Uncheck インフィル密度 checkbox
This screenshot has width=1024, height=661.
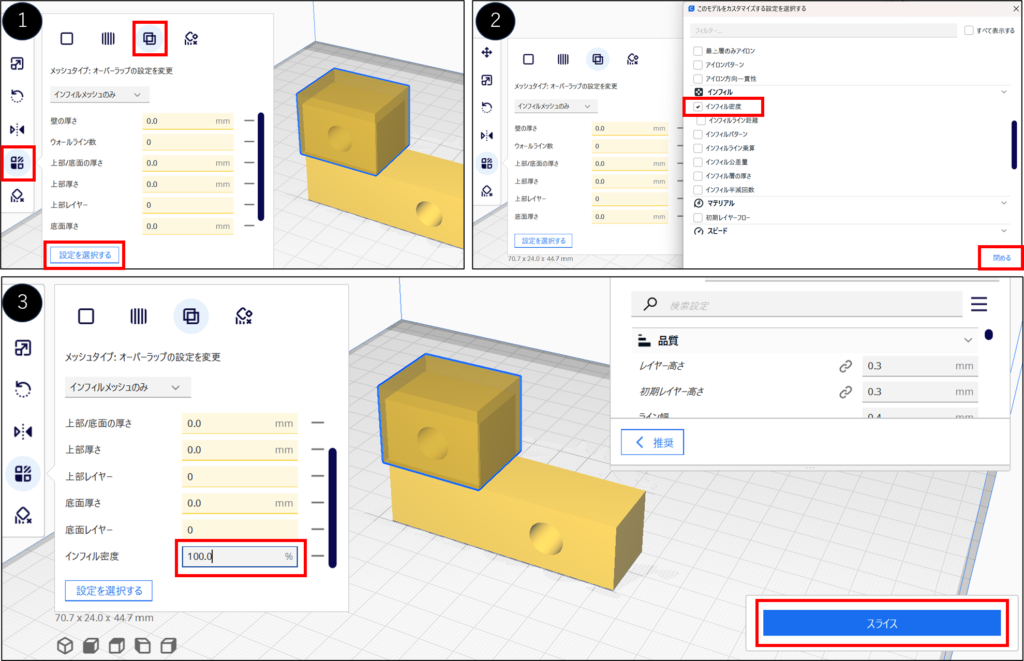[698, 106]
